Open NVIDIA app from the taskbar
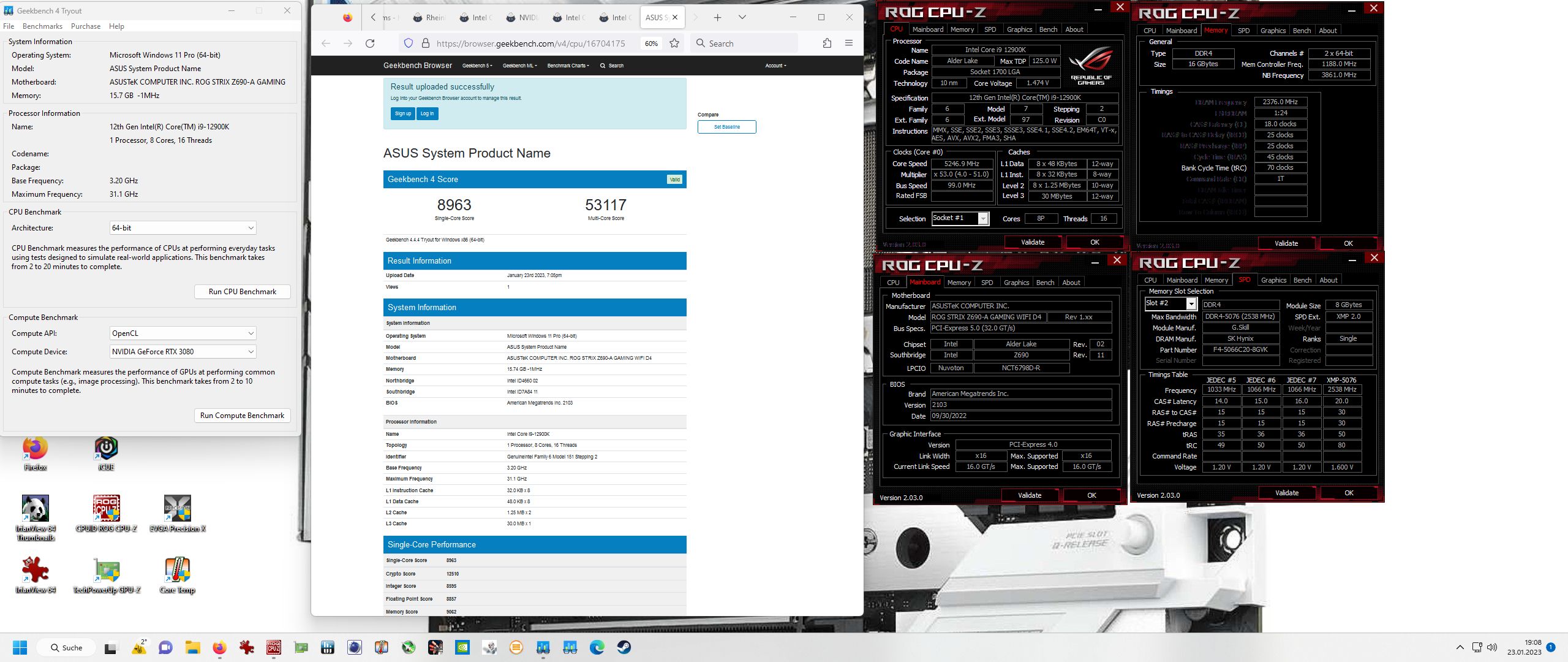The image size is (1568, 662). click(462, 647)
